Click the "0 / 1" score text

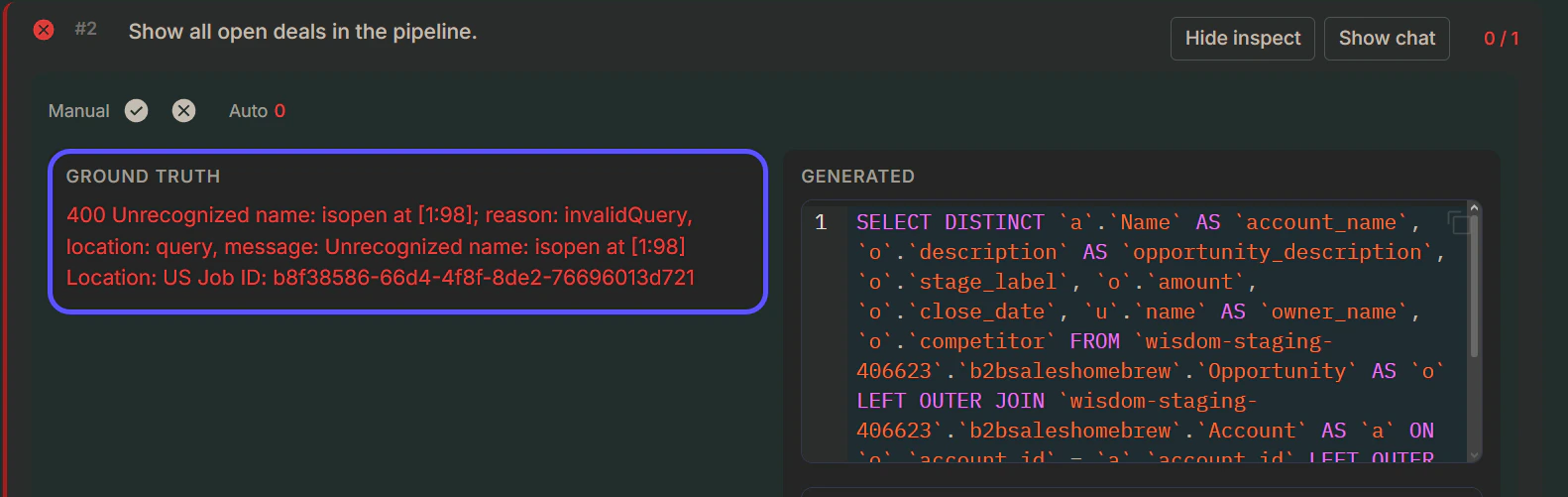pos(1501,39)
